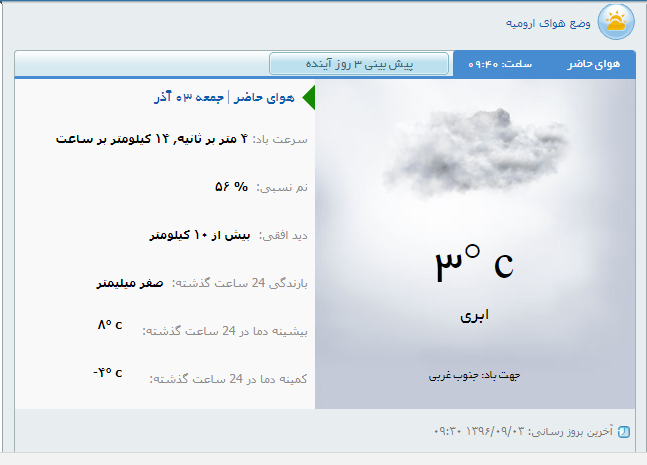Click the ۵۶ % humidity value
The width and height of the screenshot is (647, 465).
[231, 187]
